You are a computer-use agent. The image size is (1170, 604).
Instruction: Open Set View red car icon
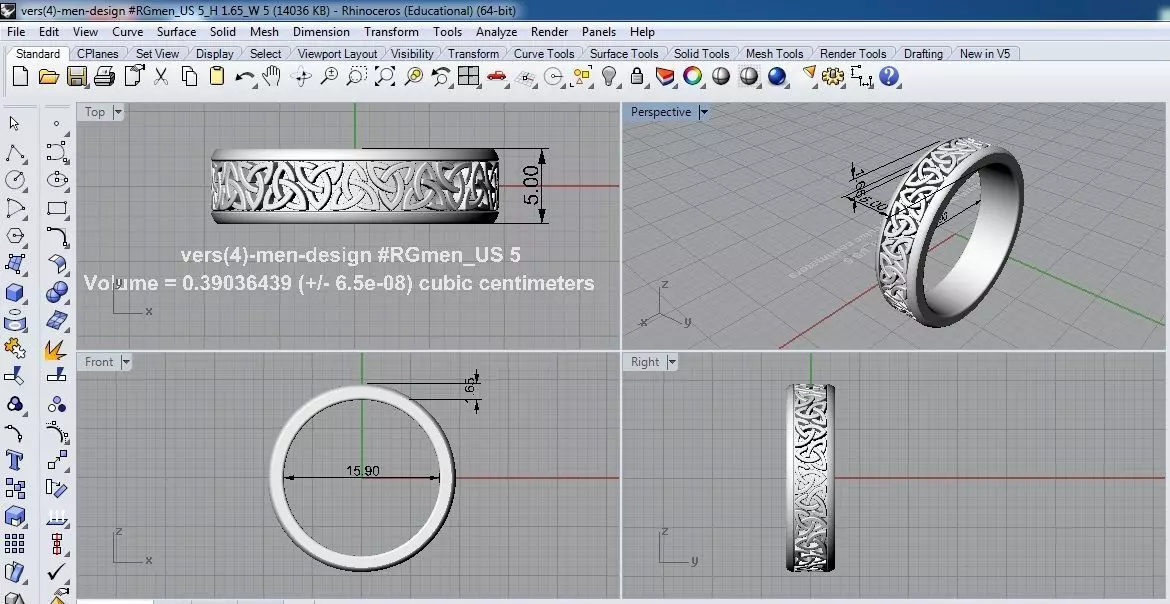(x=496, y=76)
